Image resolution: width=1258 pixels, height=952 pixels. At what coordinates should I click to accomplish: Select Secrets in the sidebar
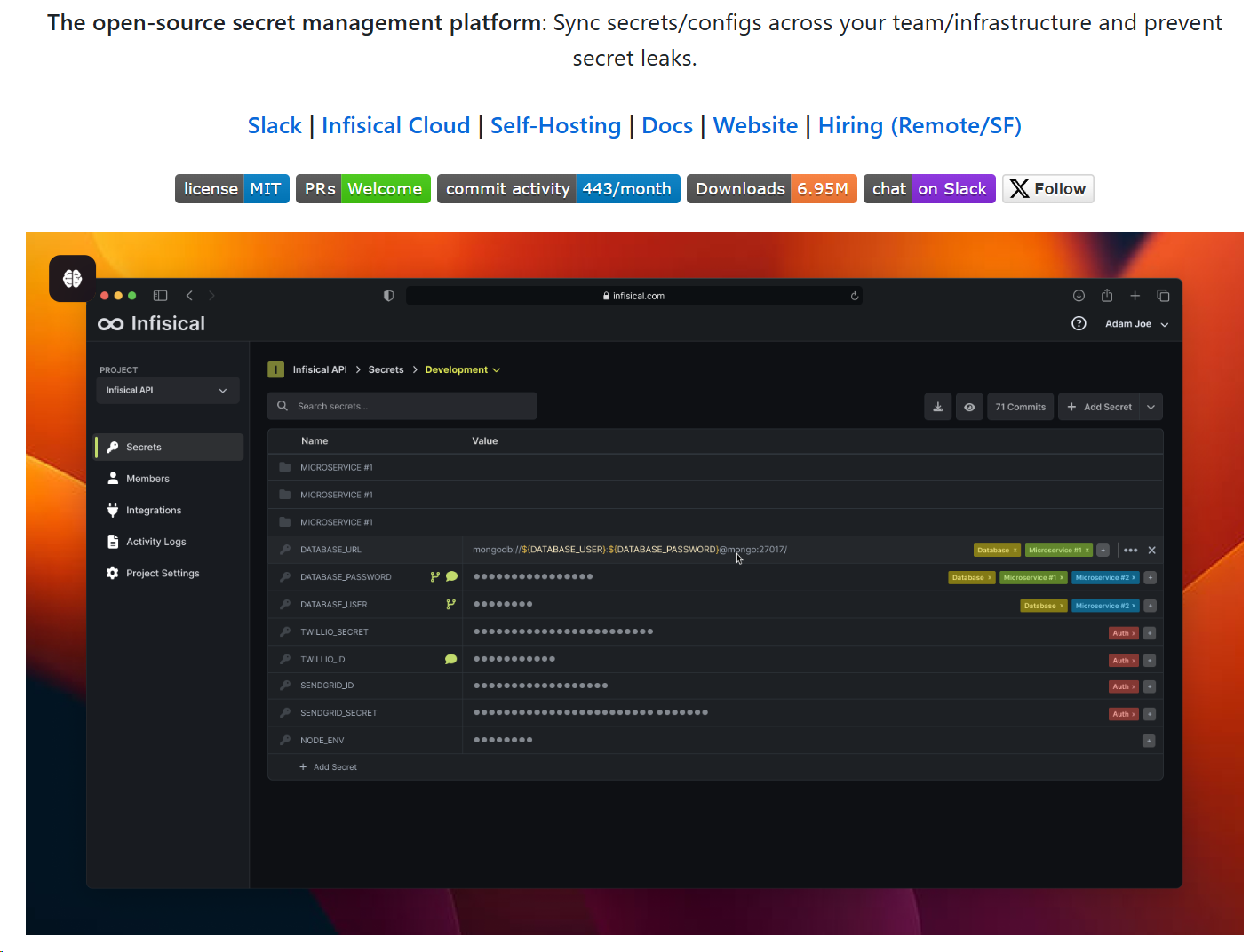169,448
